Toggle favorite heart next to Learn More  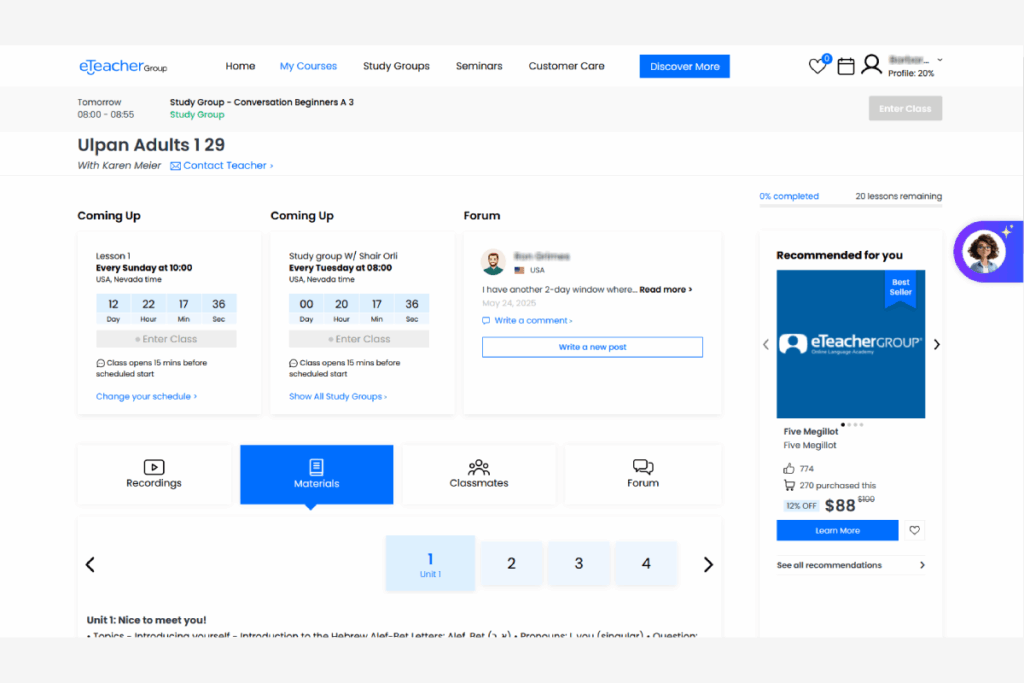914,530
